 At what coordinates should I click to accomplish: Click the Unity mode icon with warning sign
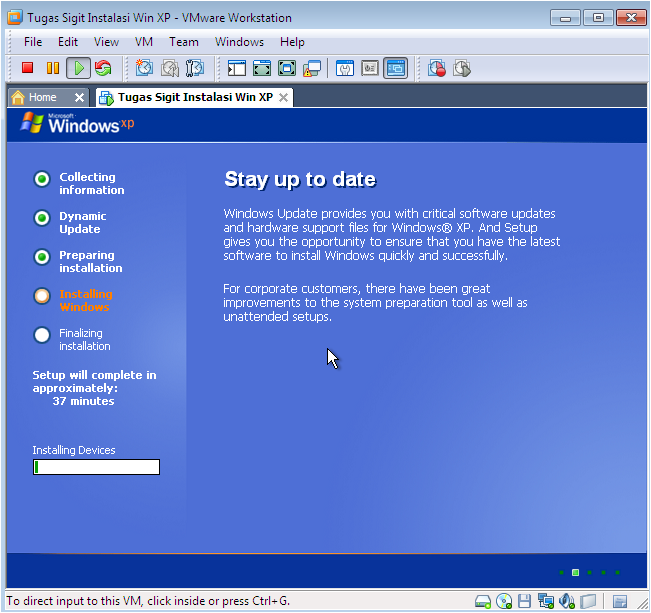point(312,69)
